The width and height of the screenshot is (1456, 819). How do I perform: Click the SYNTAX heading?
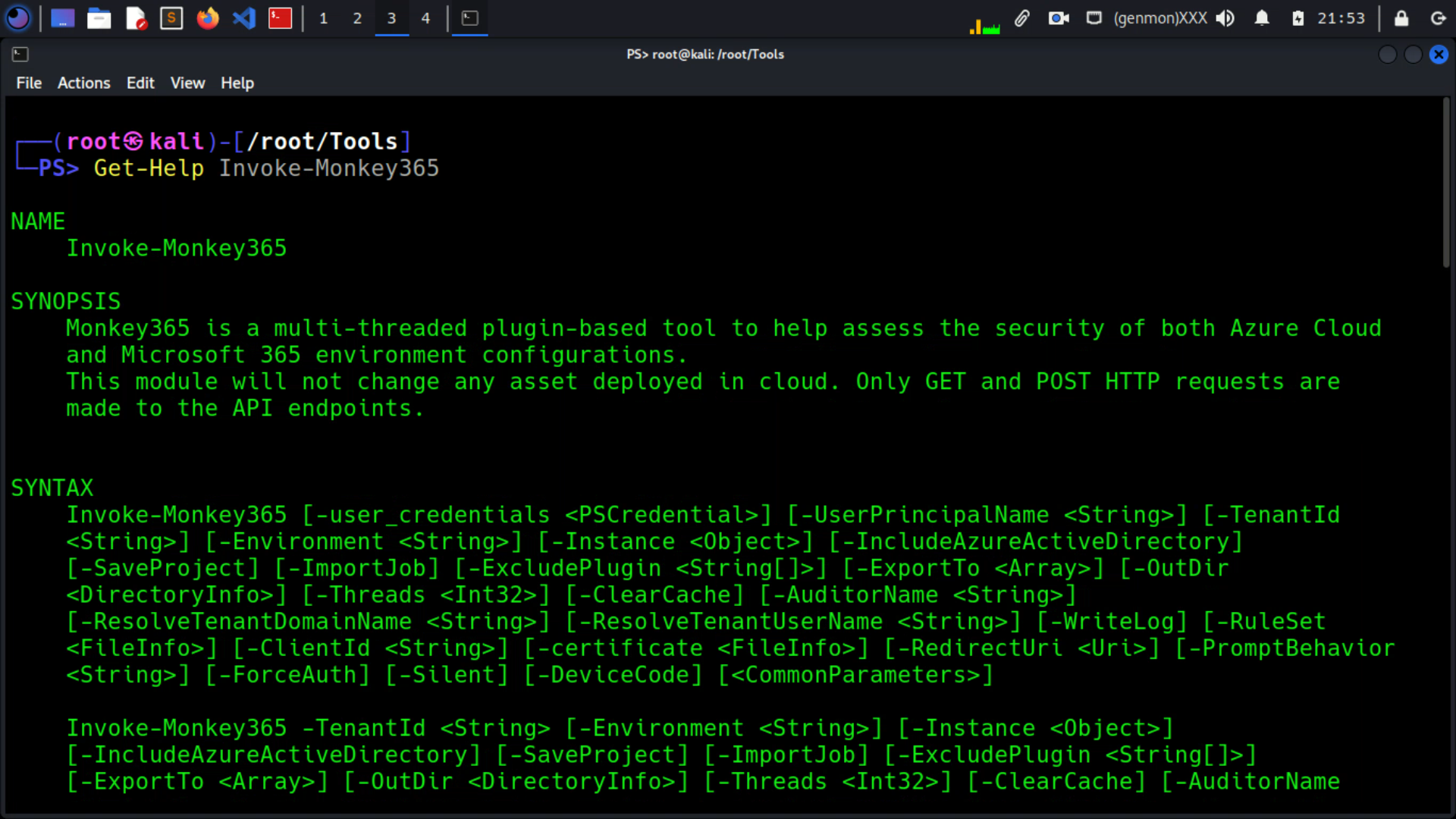tap(52, 488)
